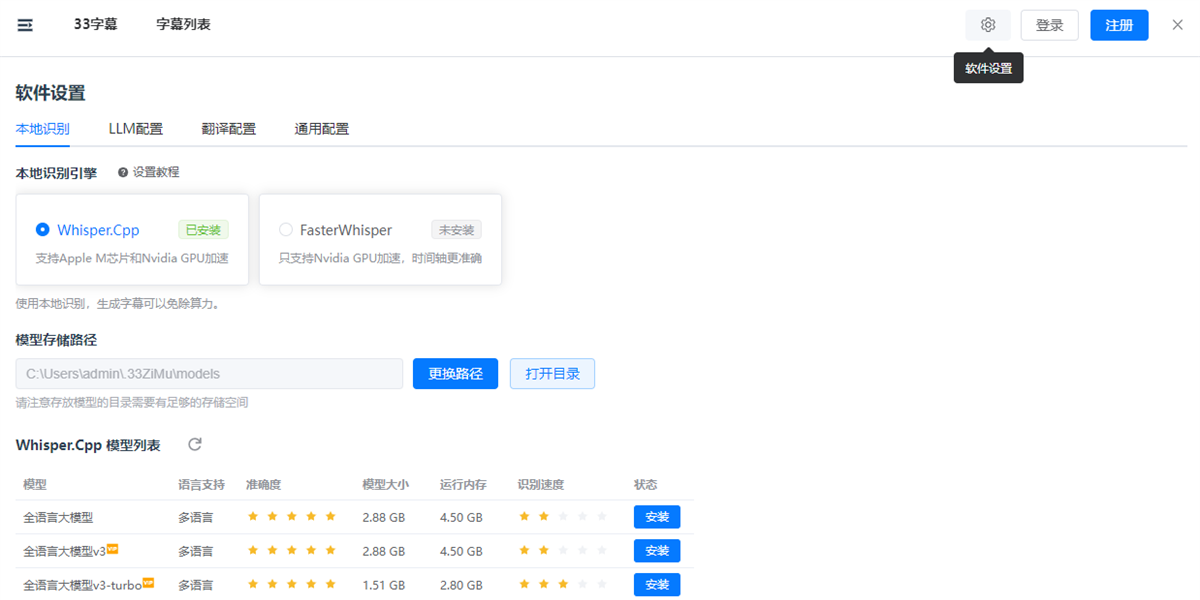Click the model storage path input field
The height and width of the screenshot is (600, 1200).
[210, 373]
